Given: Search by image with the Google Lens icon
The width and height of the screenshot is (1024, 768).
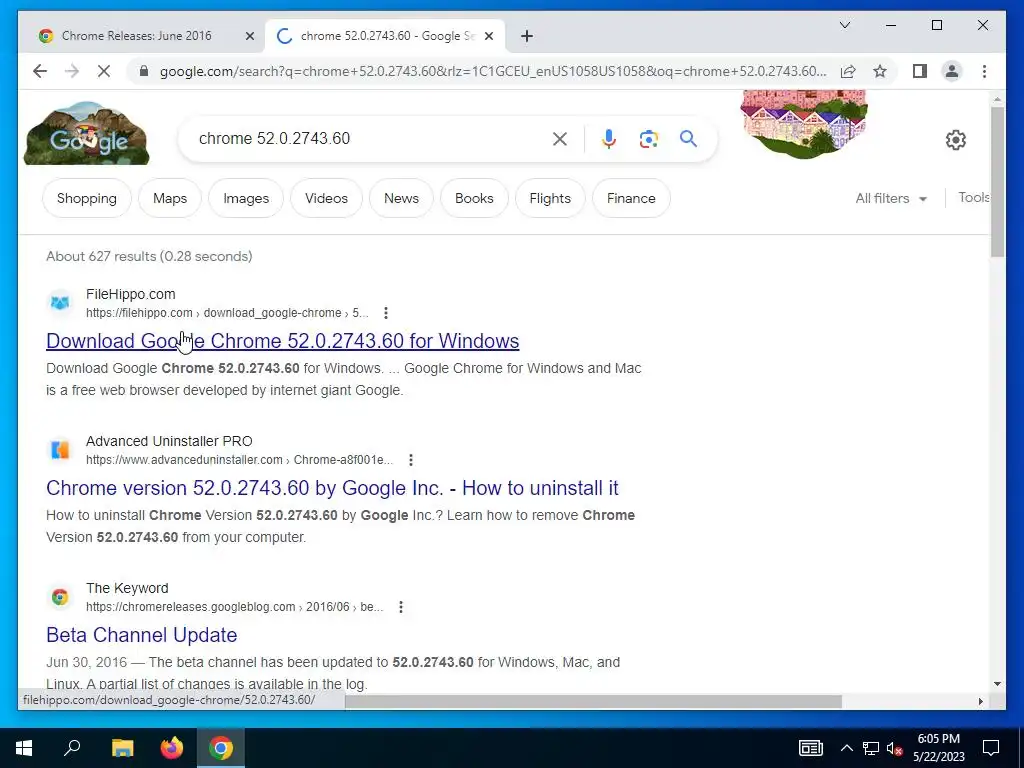Looking at the screenshot, I should pos(648,138).
